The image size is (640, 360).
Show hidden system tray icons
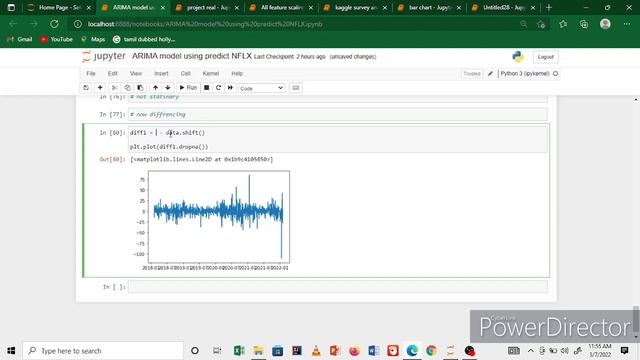point(531,351)
